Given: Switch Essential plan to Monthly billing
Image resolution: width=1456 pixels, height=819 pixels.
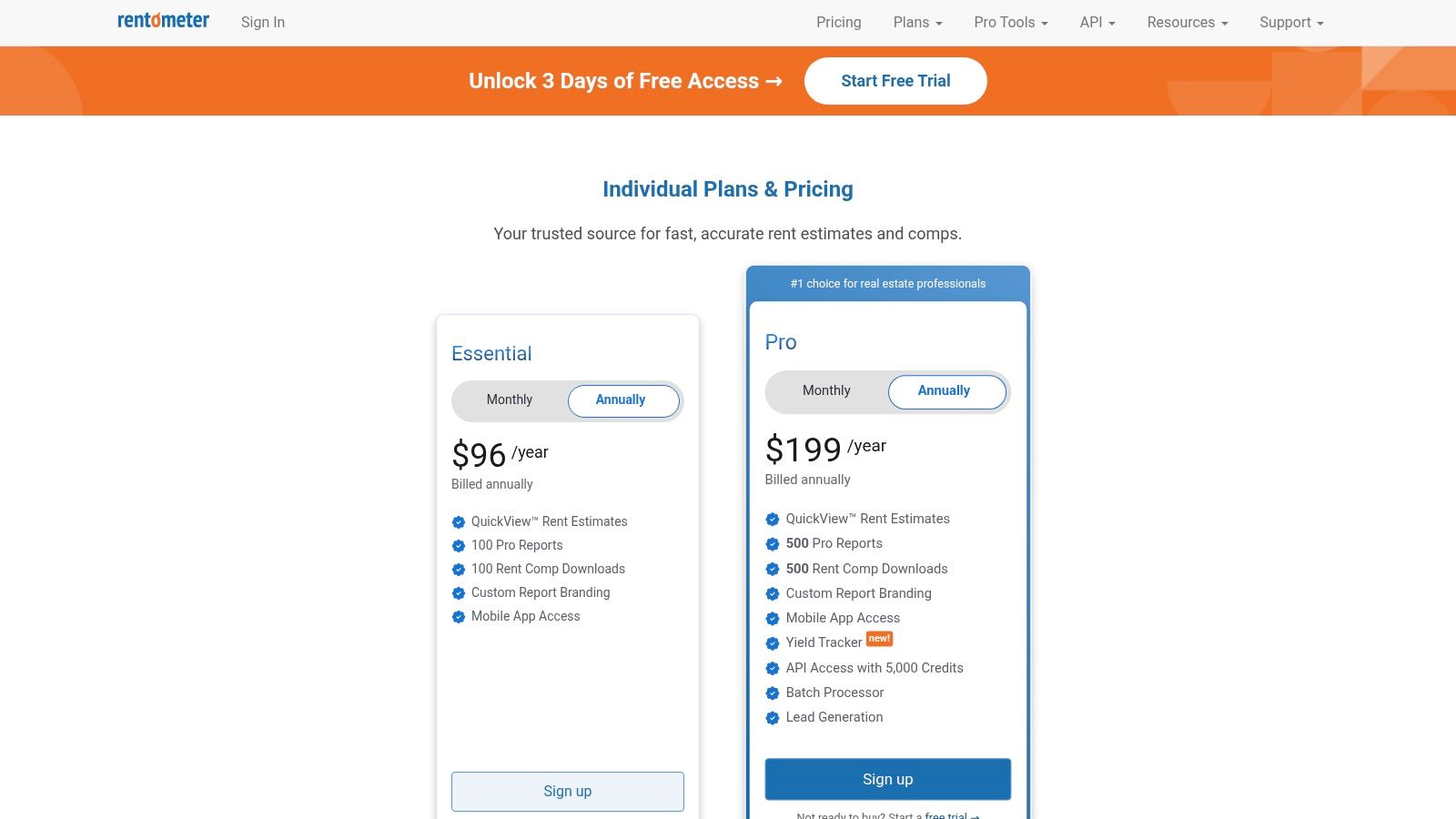Looking at the screenshot, I should (x=510, y=400).
